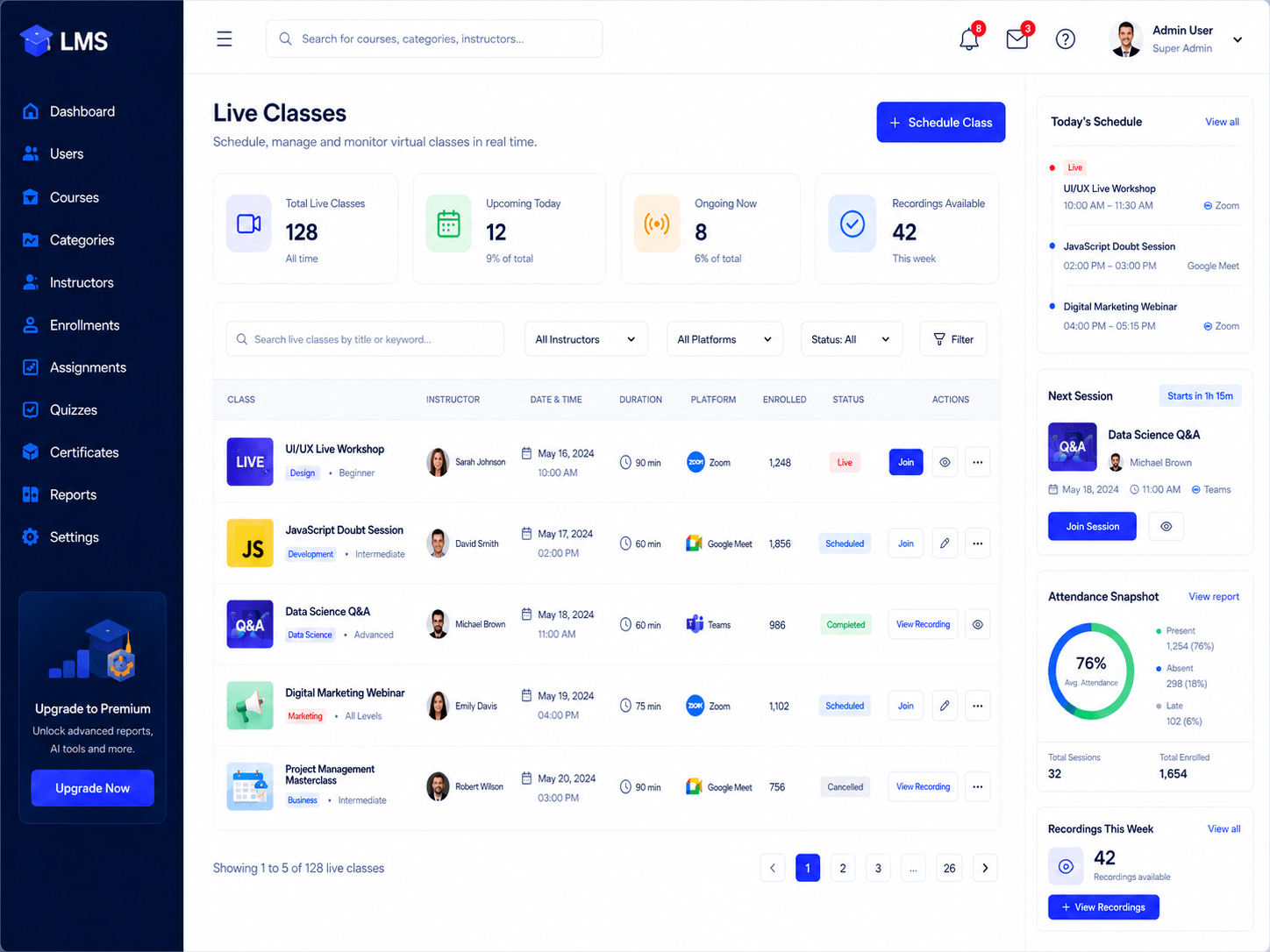Toggle the hamburger sidebar menu
The width and height of the screenshot is (1270, 952).
pos(225,39)
